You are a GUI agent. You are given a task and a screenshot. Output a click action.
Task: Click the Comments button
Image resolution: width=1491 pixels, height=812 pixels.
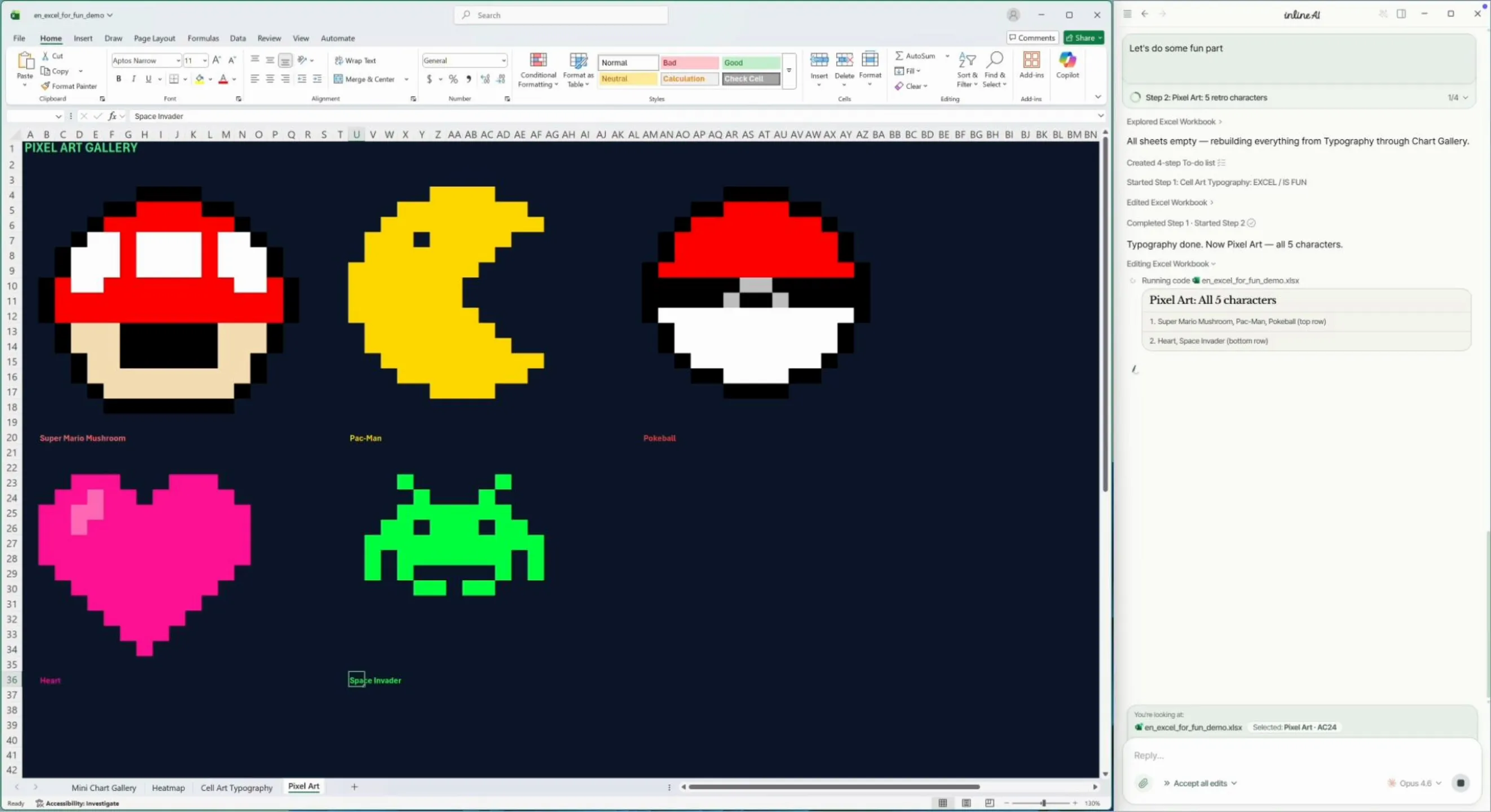[1032, 38]
